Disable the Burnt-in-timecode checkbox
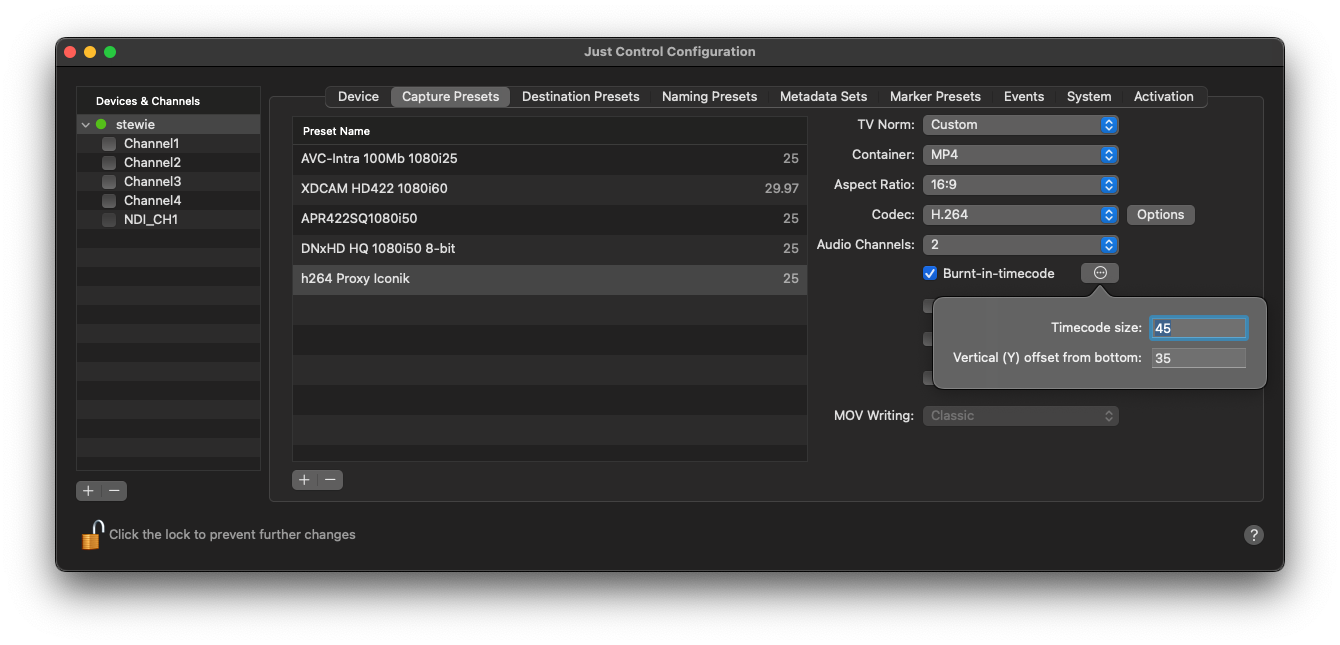Screen dimensions: 1340x645 click(930, 273)
